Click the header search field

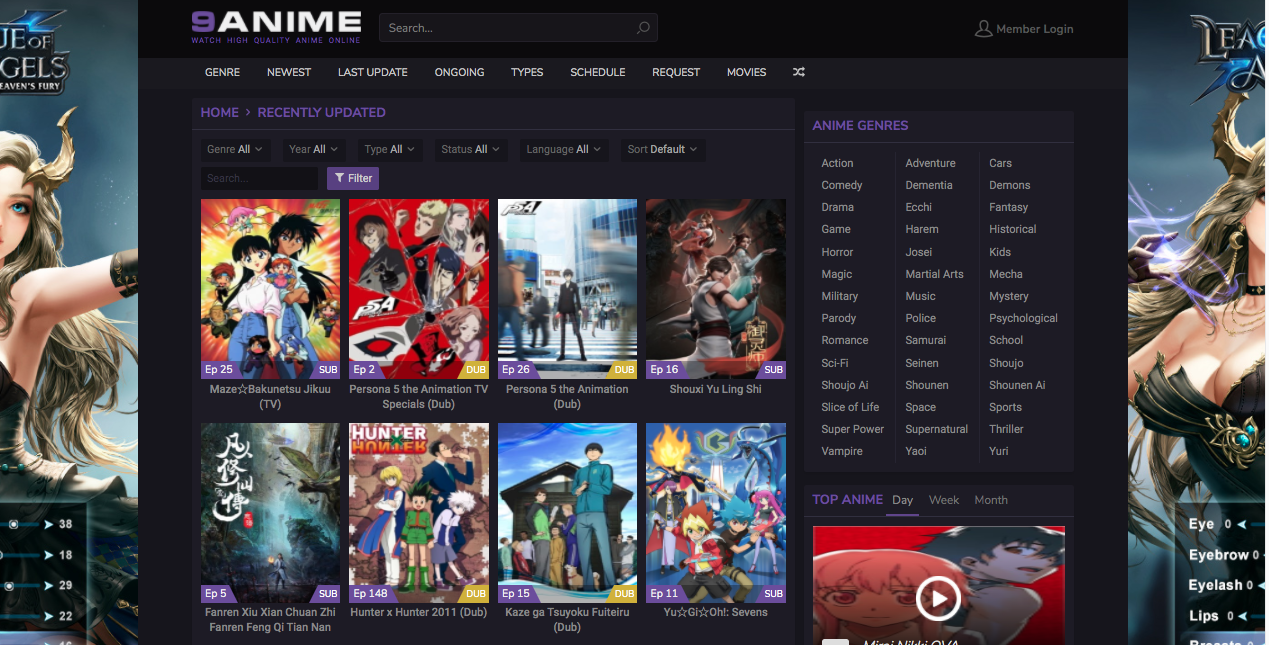coord(518,28)
